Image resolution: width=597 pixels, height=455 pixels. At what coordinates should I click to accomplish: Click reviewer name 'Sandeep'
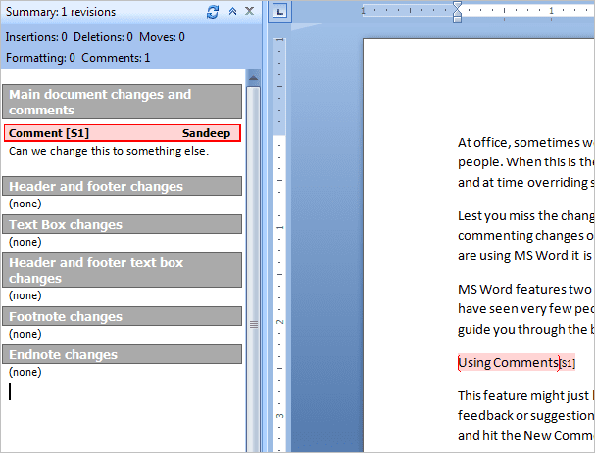[206, 133]
